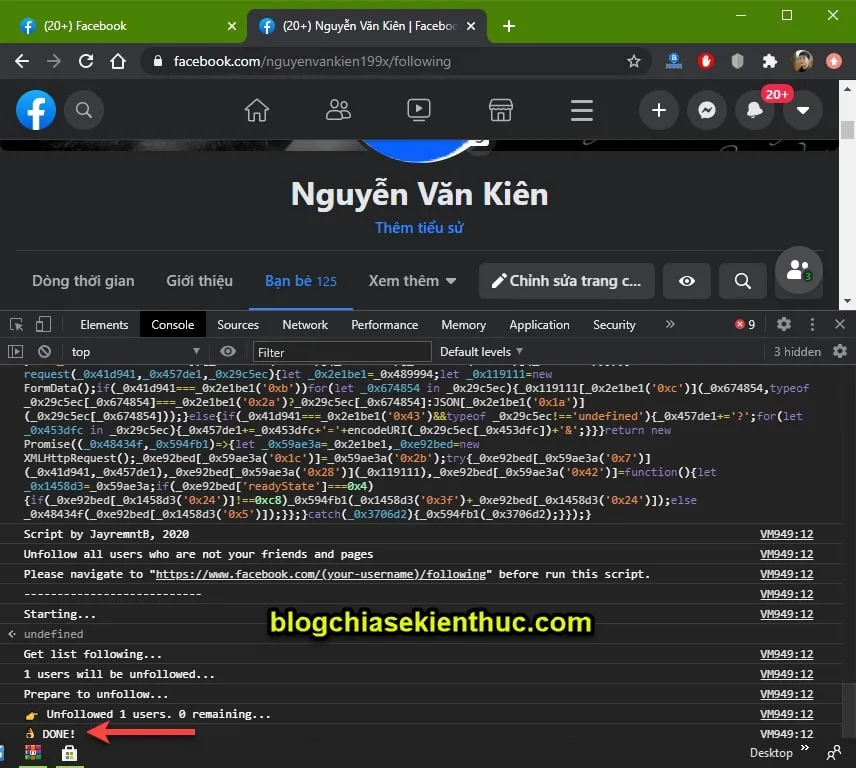Open the browser extensions puzzle menu
This screenshot has height=768, width=856.
(770, 61)
